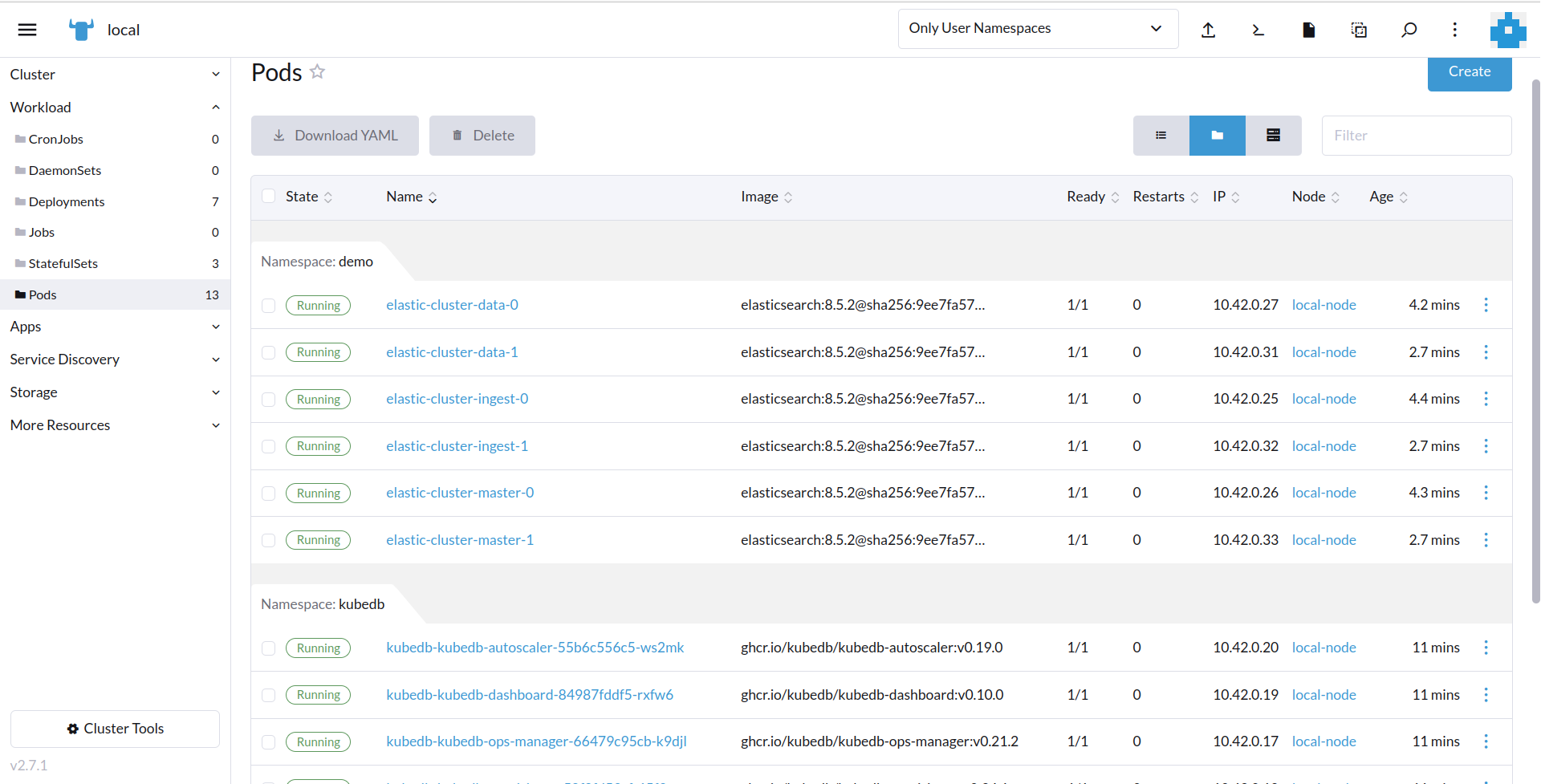This screenshot has height=784, width=1541.
Task: Click the Copy KubeConfig to clipboard icon
Action: click(x=1359, y=30)
